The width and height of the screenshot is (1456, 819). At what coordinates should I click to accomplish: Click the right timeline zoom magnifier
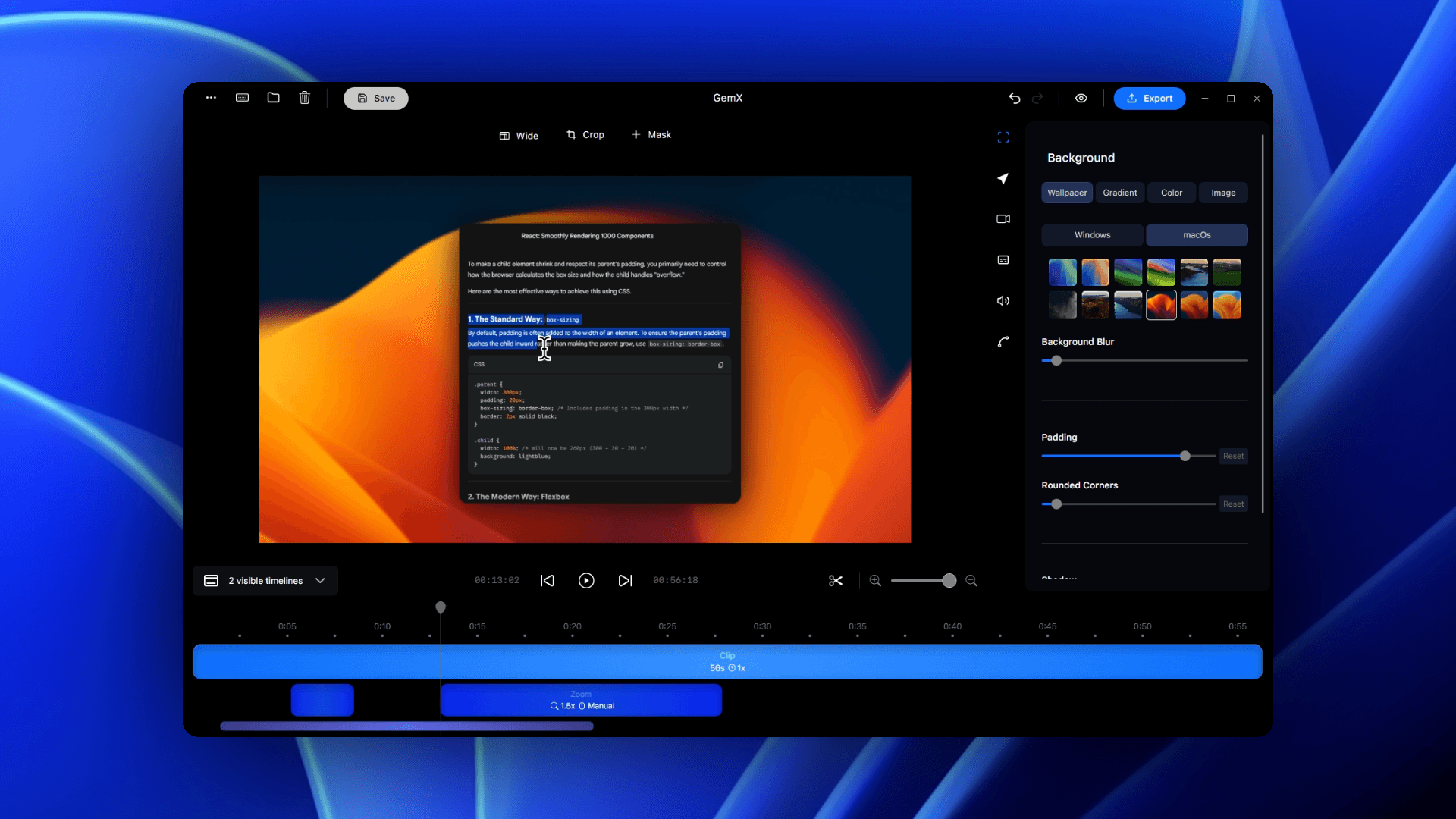[971, 581]
